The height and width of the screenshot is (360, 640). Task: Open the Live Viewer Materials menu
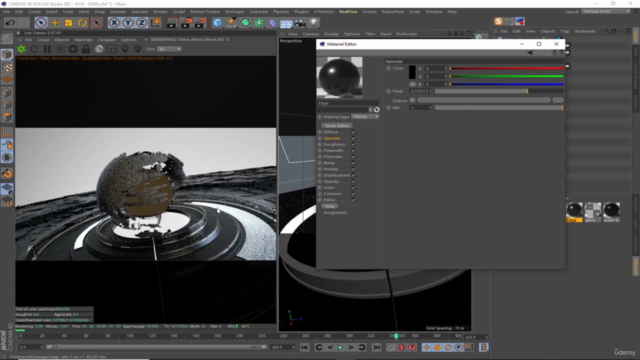83,40
